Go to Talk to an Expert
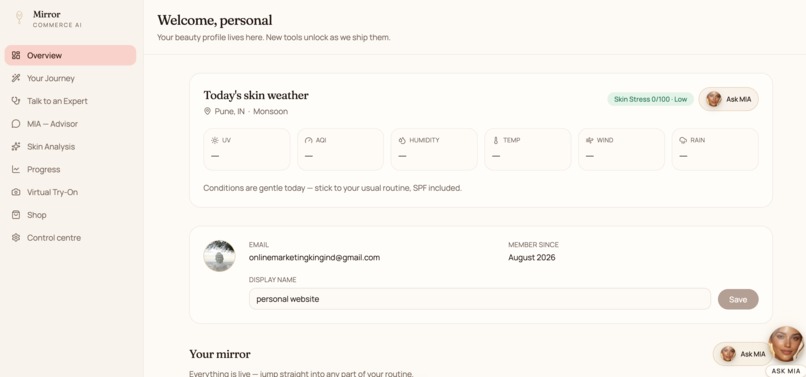This screenshot has height=377, width=806. (70, 101)
